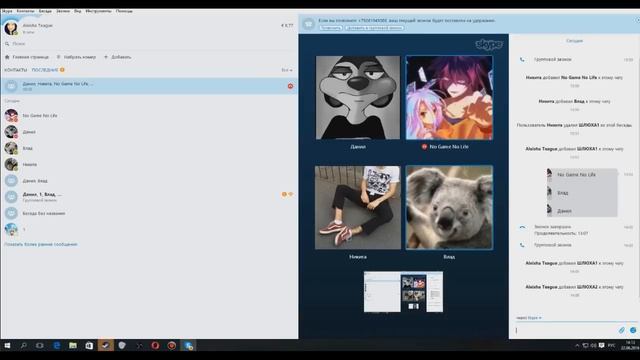The height and width of the screenshot is (360, 640).
Task: Click the Влад koala participant tile
Action: pos(449,207)
